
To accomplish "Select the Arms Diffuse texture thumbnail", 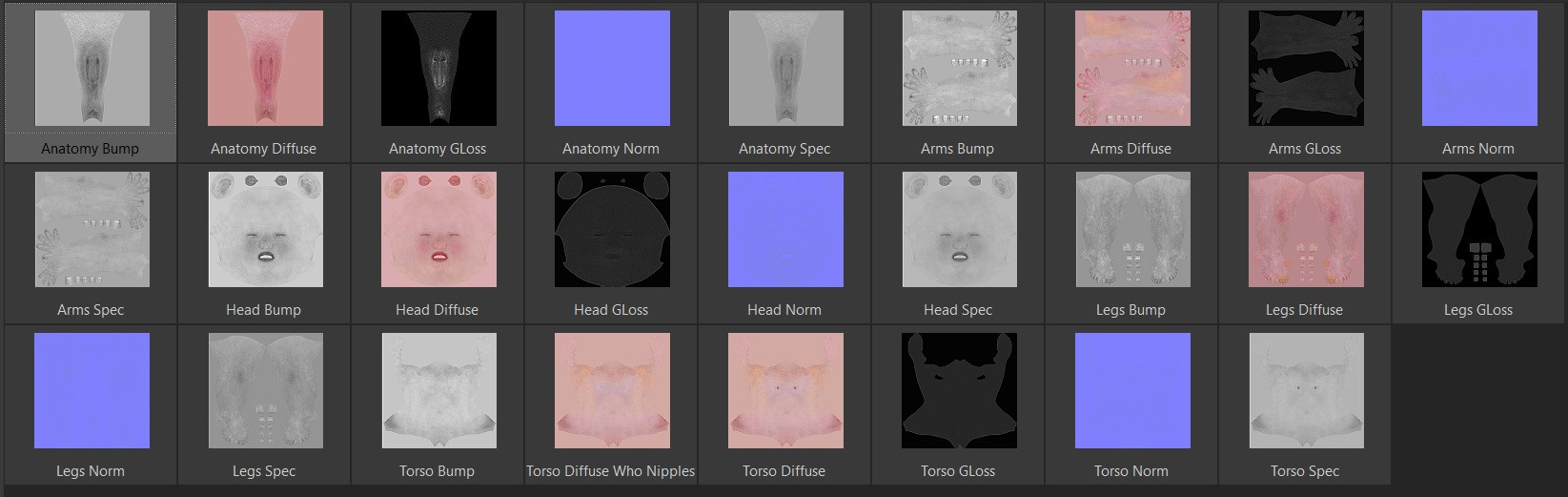I will (1132, 69).
